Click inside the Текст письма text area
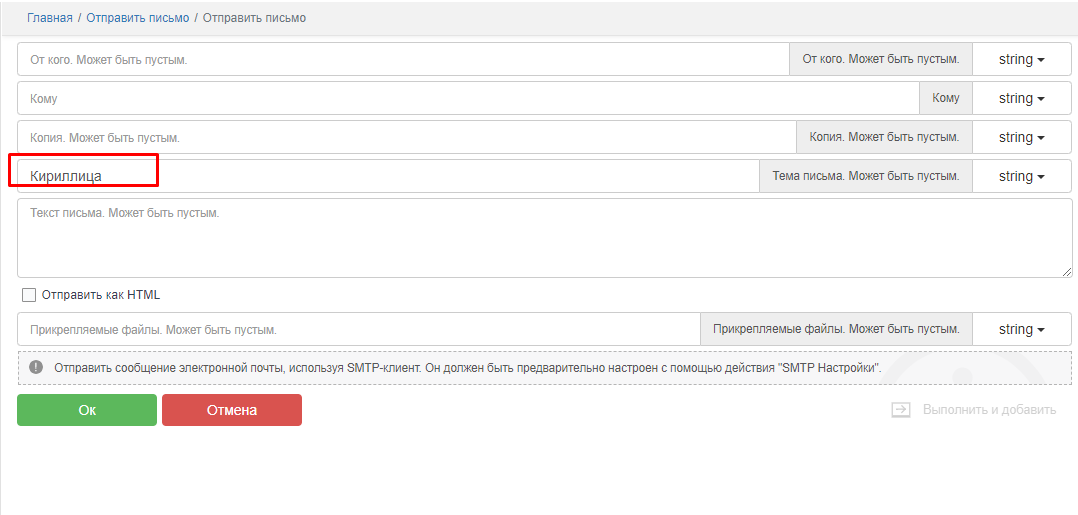1078x515 pixels. pyautogui.click(x=540, y=238)
